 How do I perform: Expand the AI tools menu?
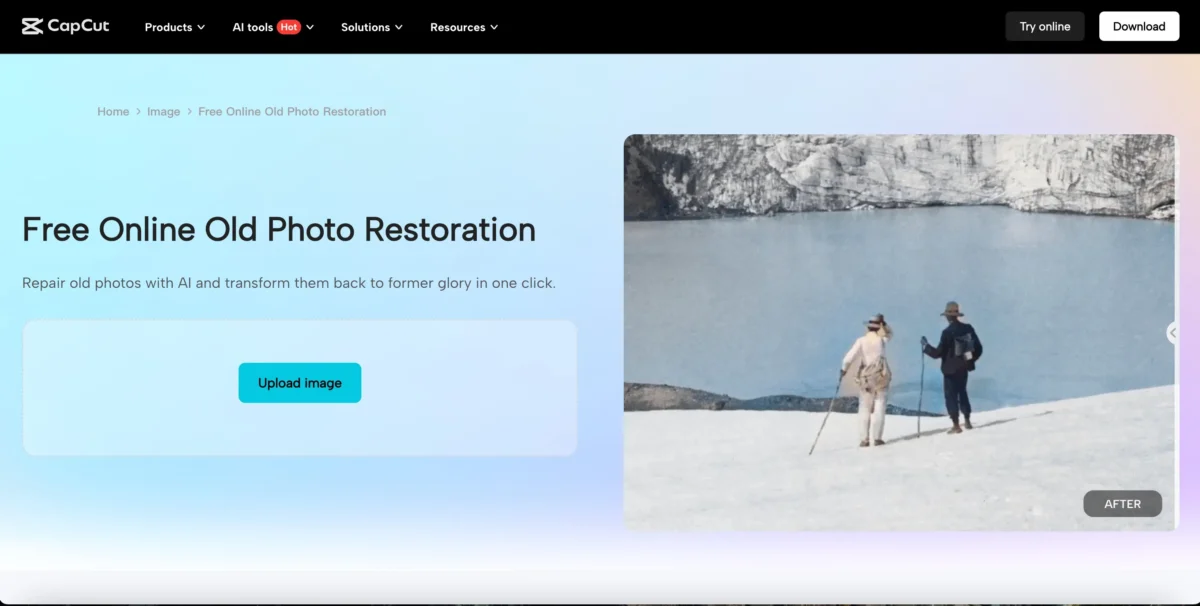pyautogui.click(x=253, y=27)
